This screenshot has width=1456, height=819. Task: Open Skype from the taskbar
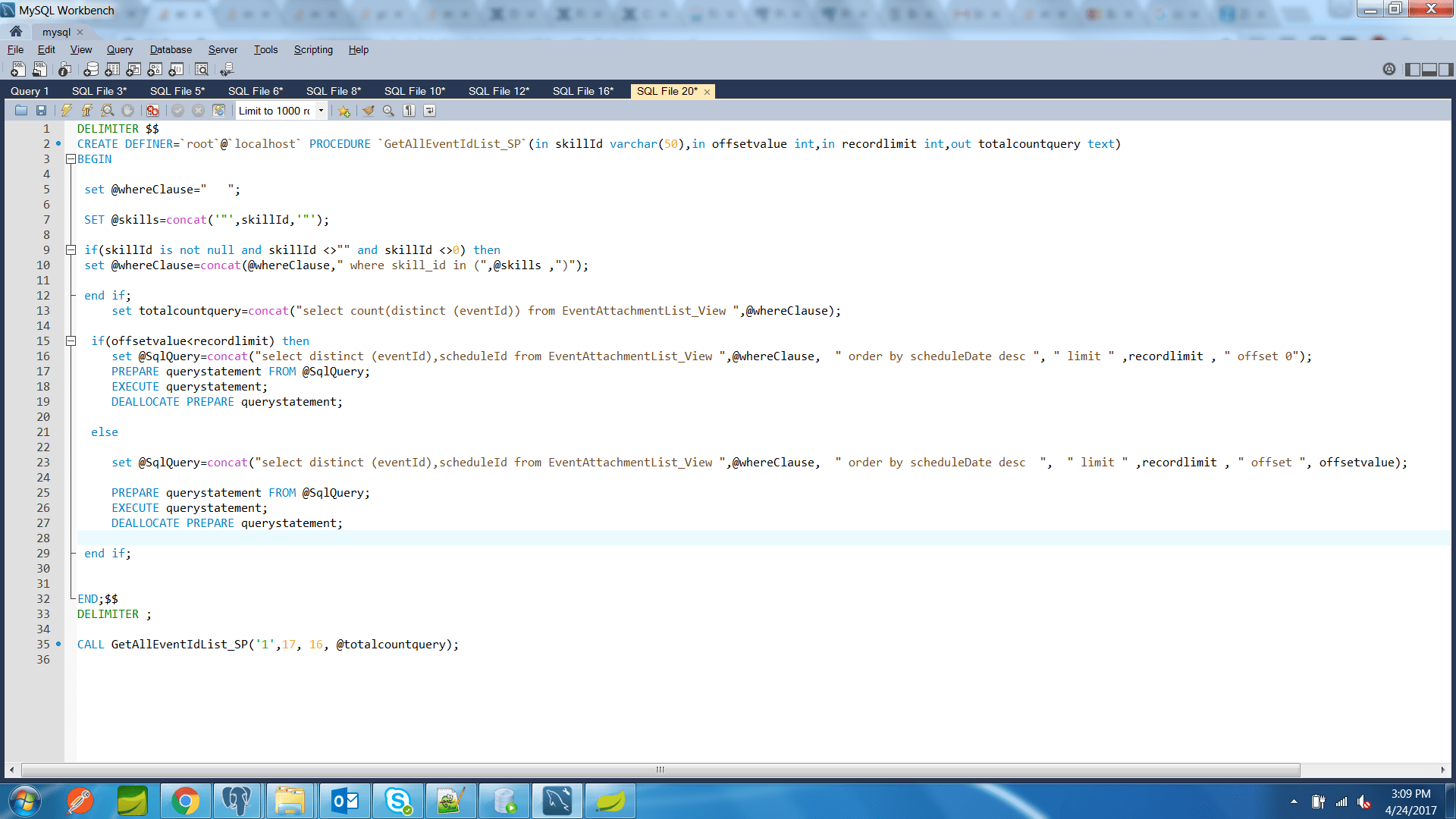tap(397, 801)
